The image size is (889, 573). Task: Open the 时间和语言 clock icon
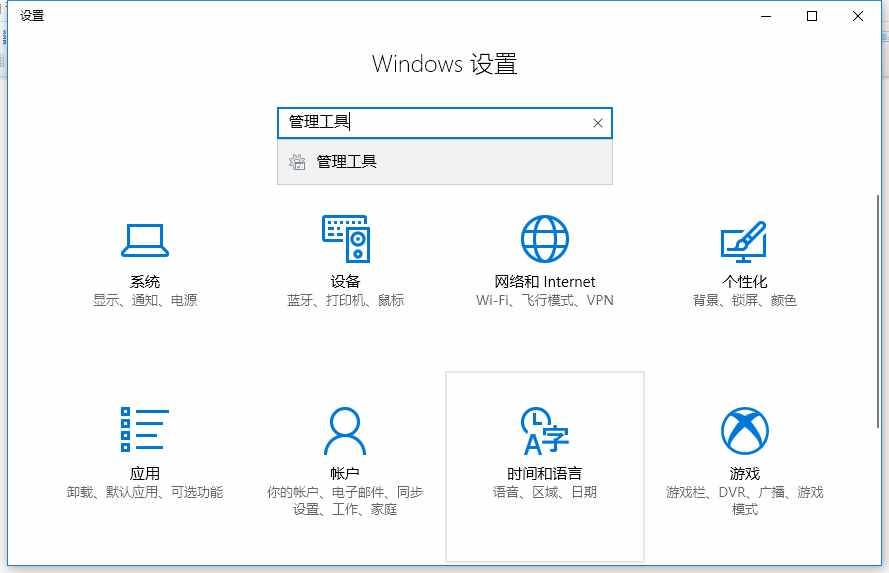point(545,431)
